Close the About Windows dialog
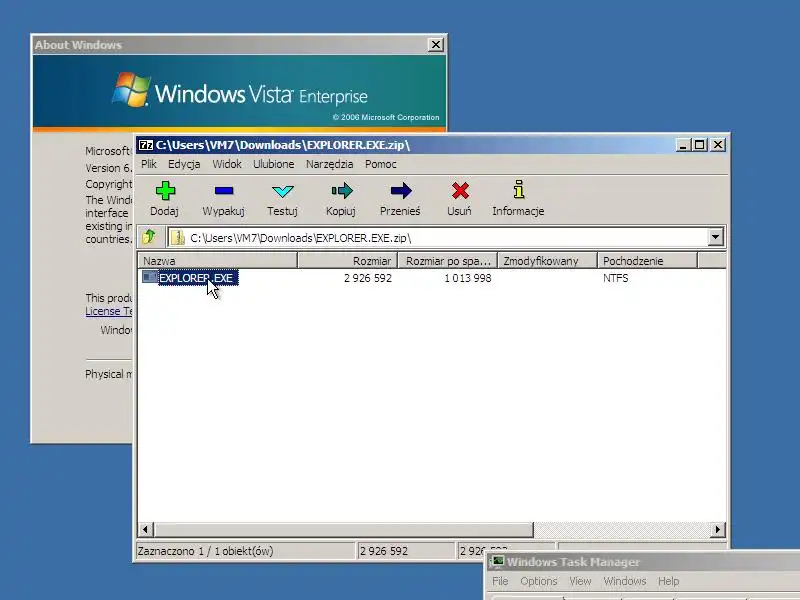This screenshot has width=800, height=600. pos(435,45)
